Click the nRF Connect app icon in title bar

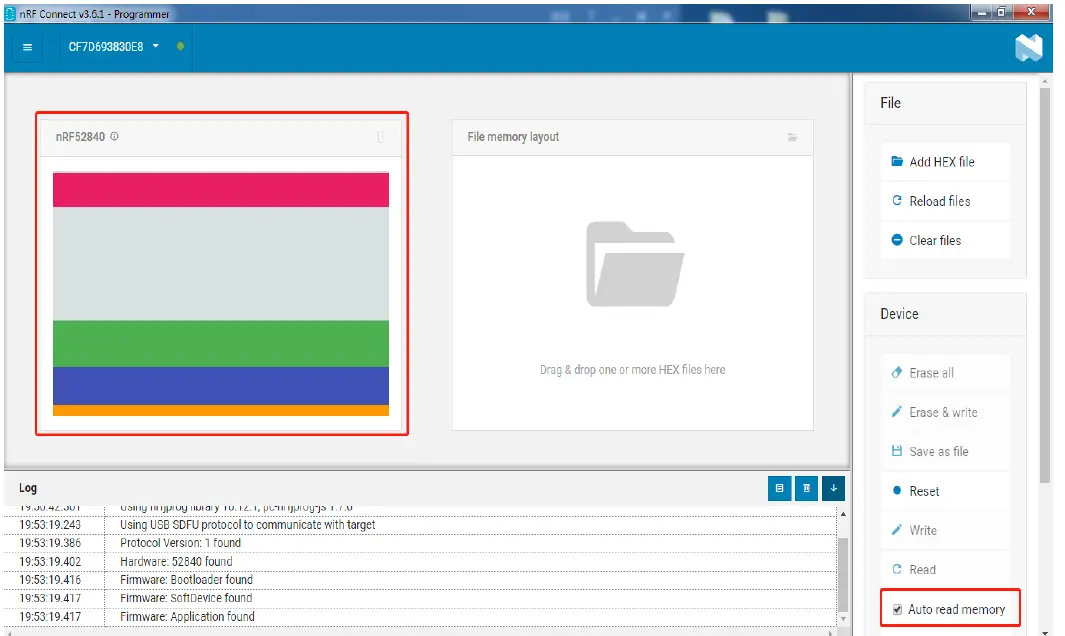[x=10, y=14]
